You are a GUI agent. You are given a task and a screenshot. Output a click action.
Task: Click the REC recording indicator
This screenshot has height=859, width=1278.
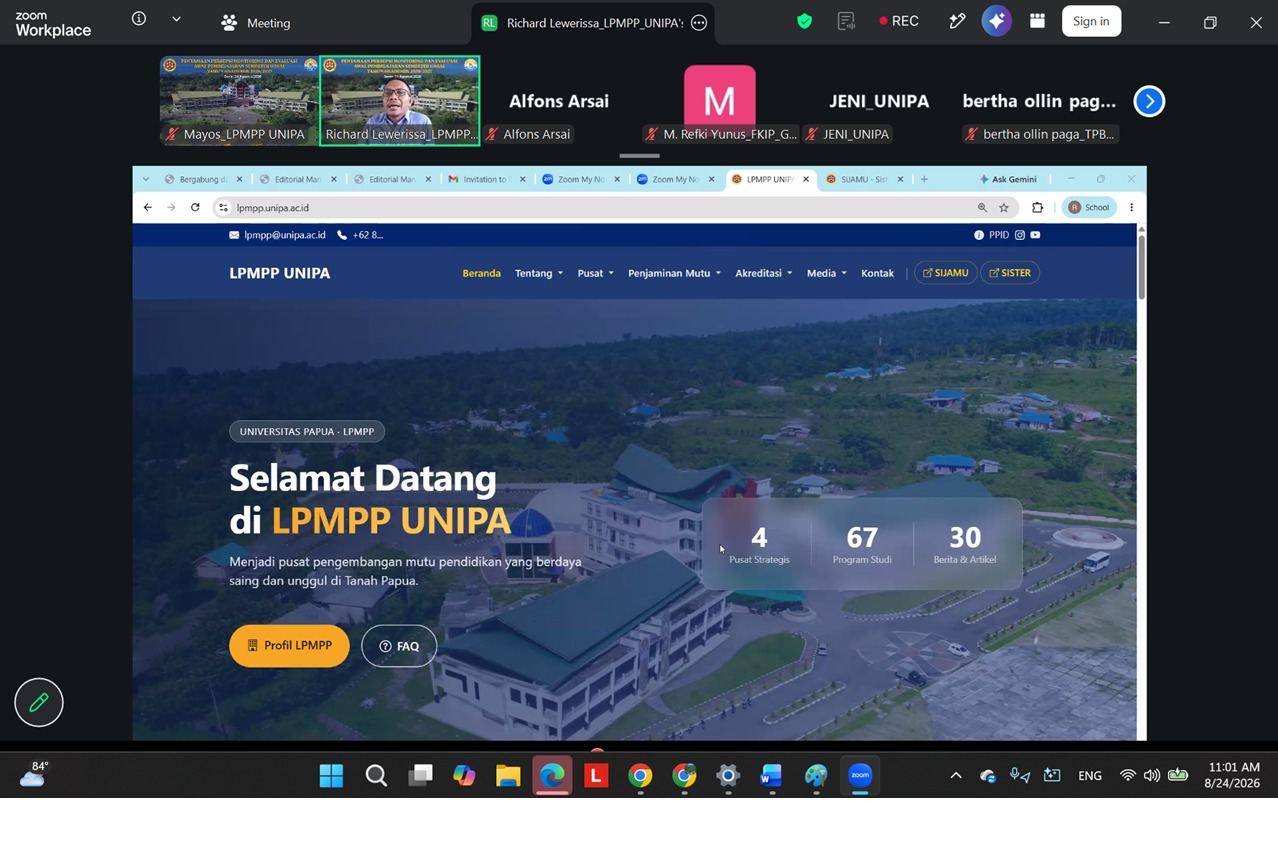tap(899, 21)
